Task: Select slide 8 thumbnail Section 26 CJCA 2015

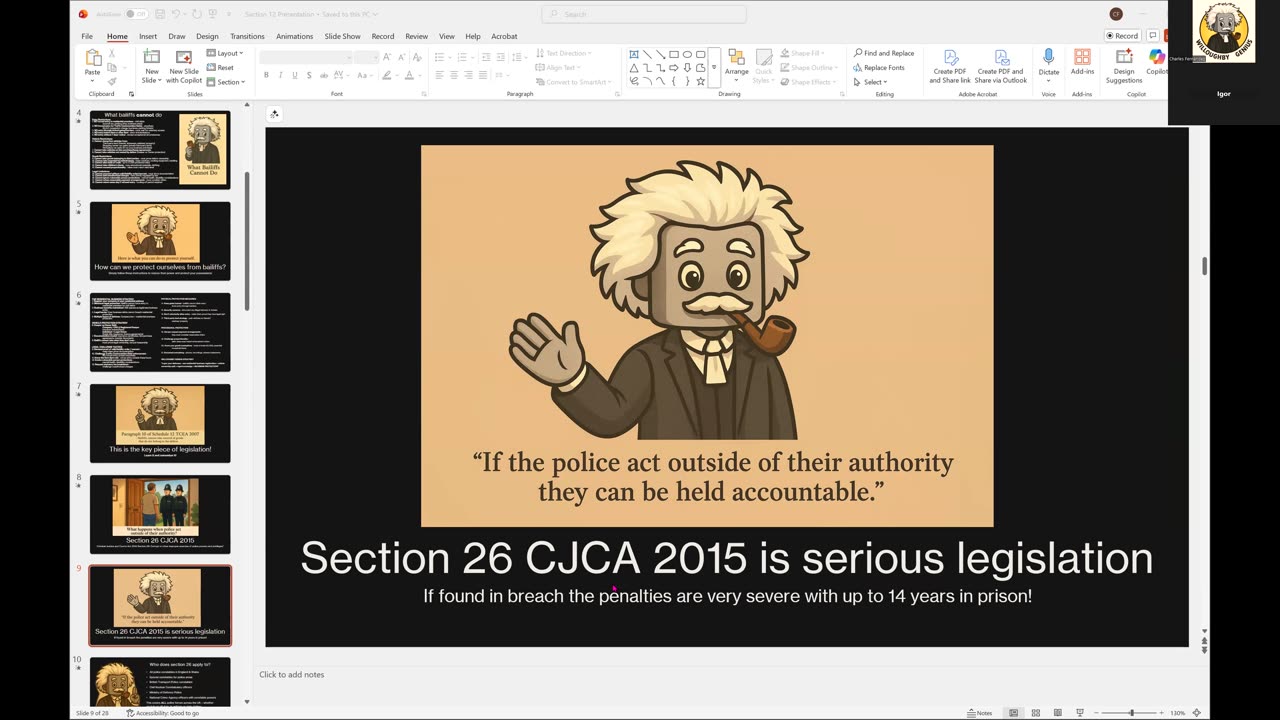Action: [x=160, y=514]
